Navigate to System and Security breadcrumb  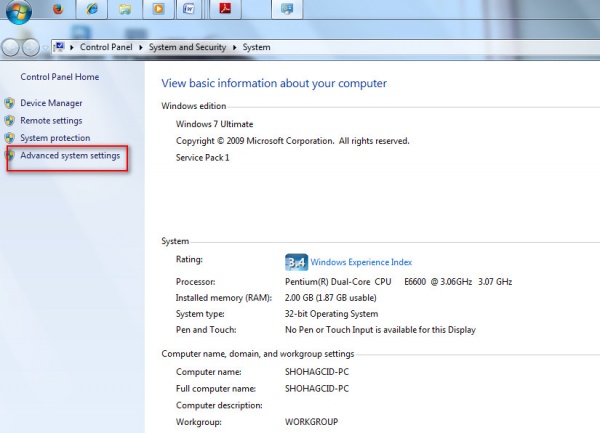[x=188, y=47]
